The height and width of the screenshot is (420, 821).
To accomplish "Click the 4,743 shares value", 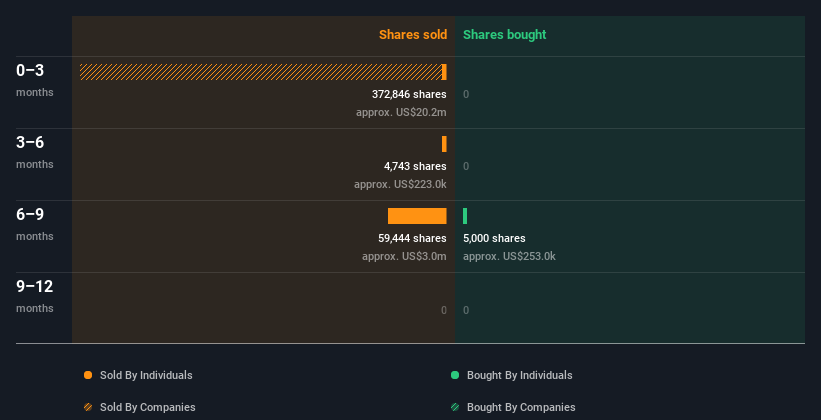I will tap(415, 166).
